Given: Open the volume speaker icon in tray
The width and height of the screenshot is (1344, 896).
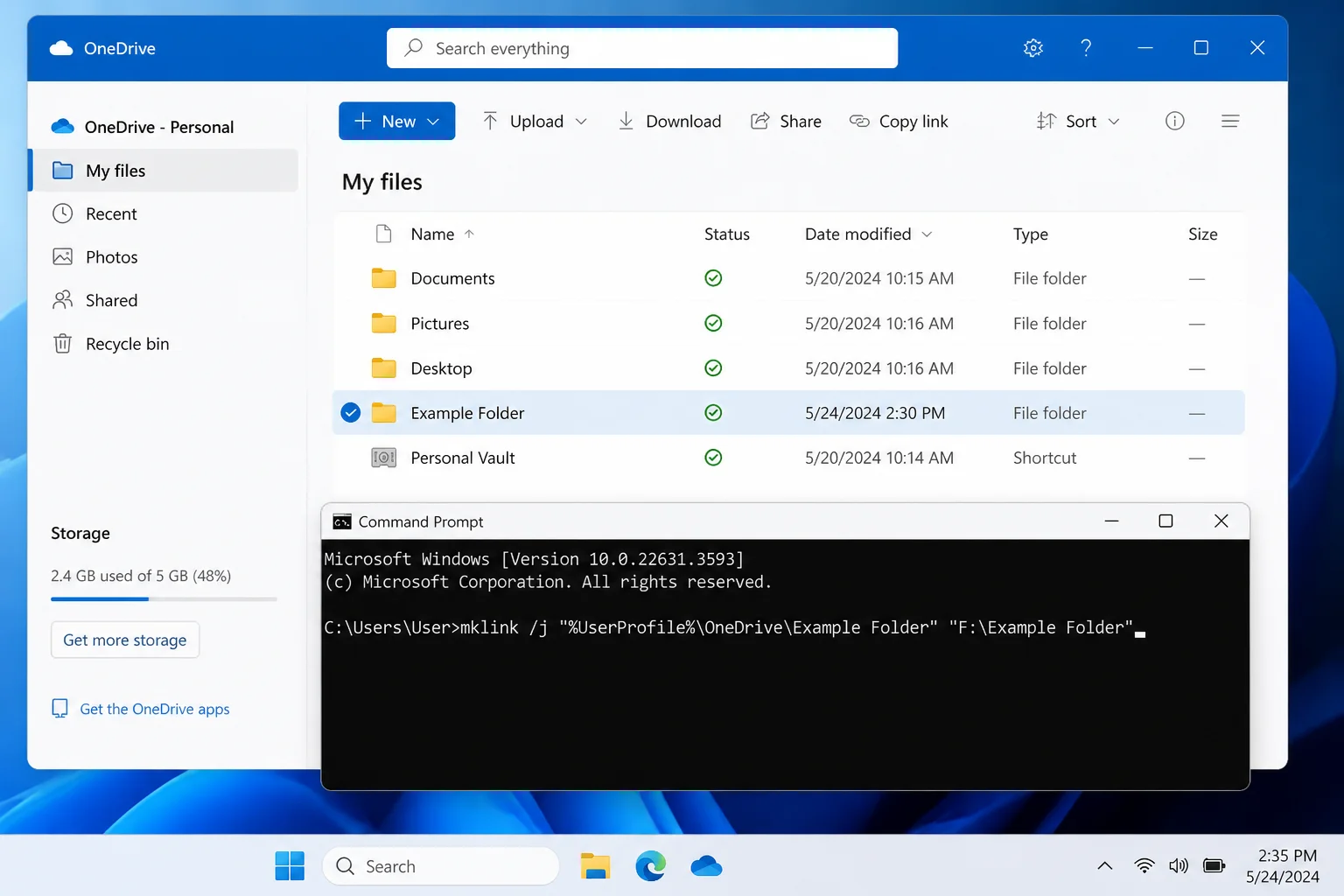Looking at the screenshot, I should click(1179, 866).
